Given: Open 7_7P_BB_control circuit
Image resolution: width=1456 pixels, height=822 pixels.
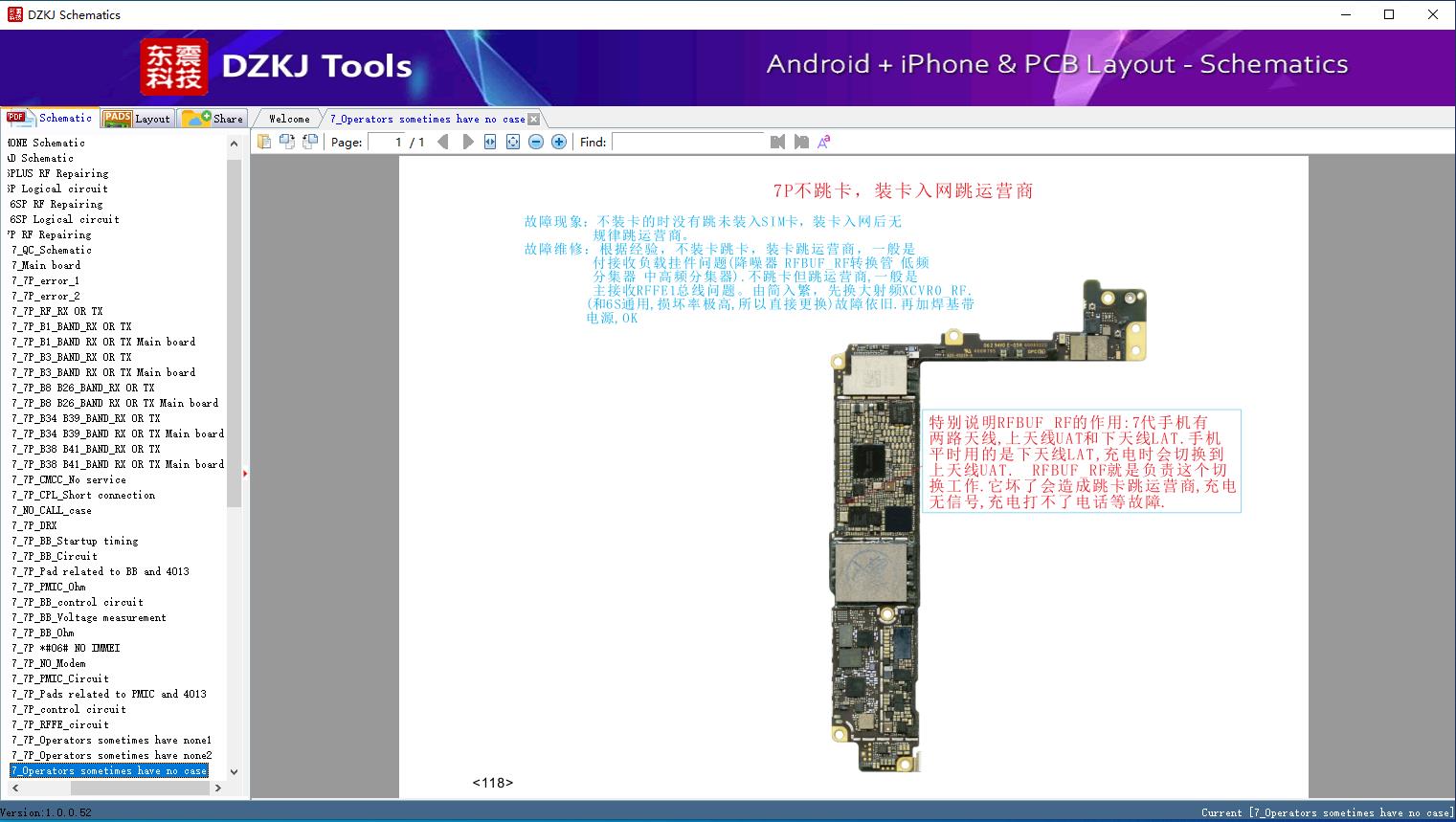Looking at the screenshot, I should coord(78,602).
